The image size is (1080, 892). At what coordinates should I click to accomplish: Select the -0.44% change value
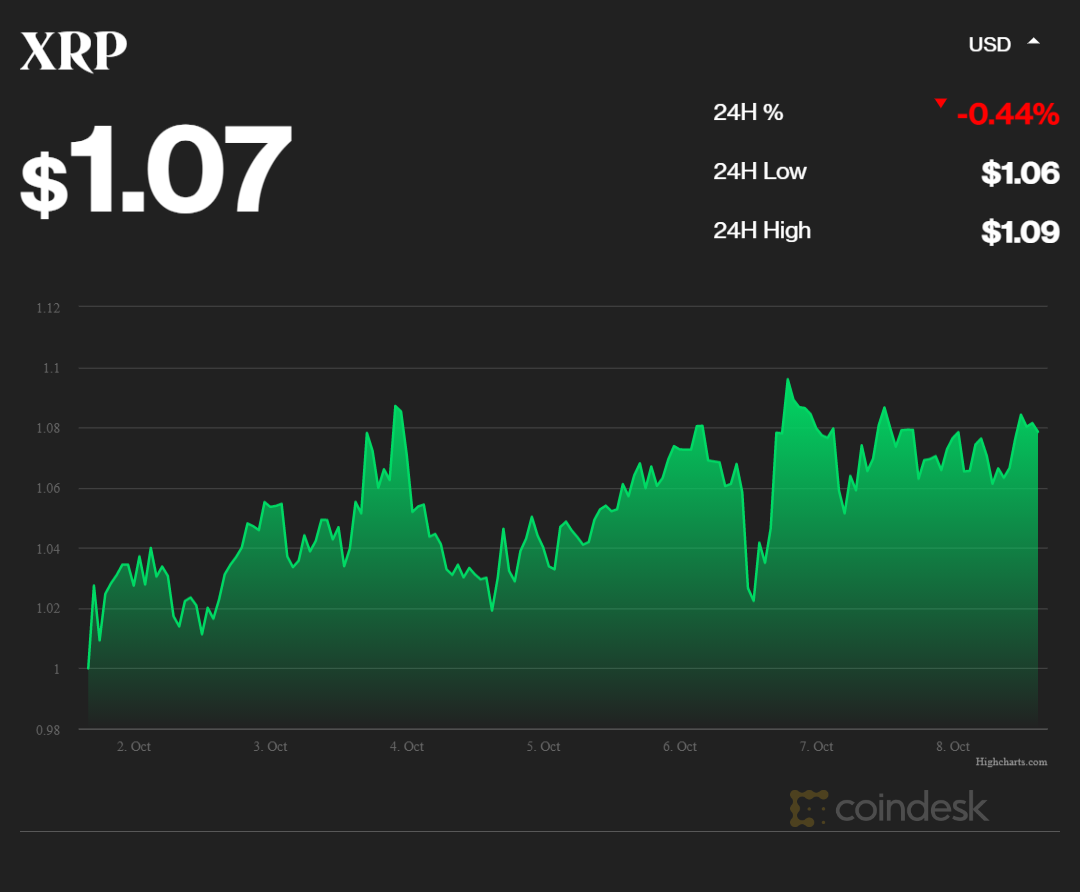coord(1007,115)
